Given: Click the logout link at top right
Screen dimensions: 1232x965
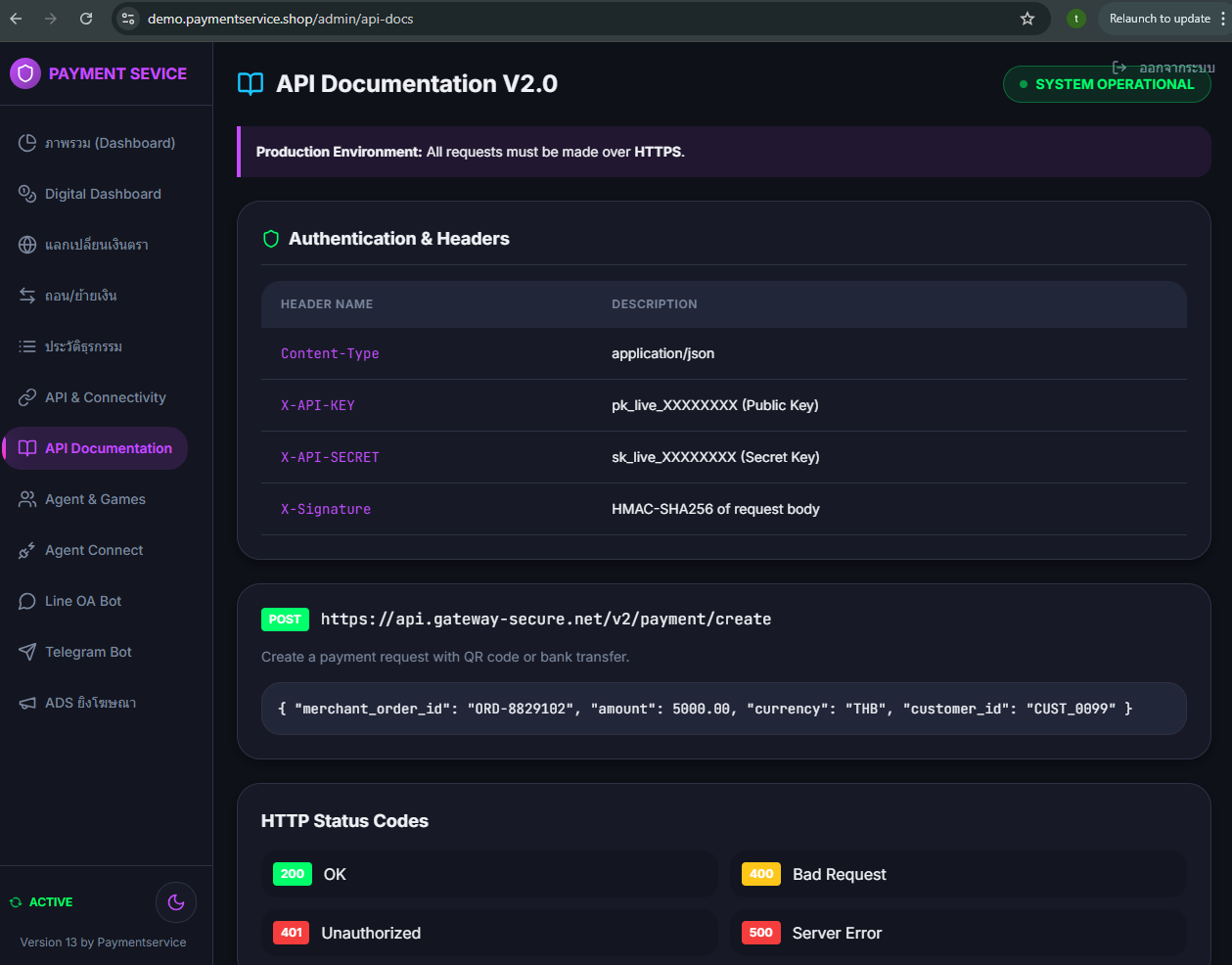Looking at the screenshot, I should click(x=1164, y=68).
